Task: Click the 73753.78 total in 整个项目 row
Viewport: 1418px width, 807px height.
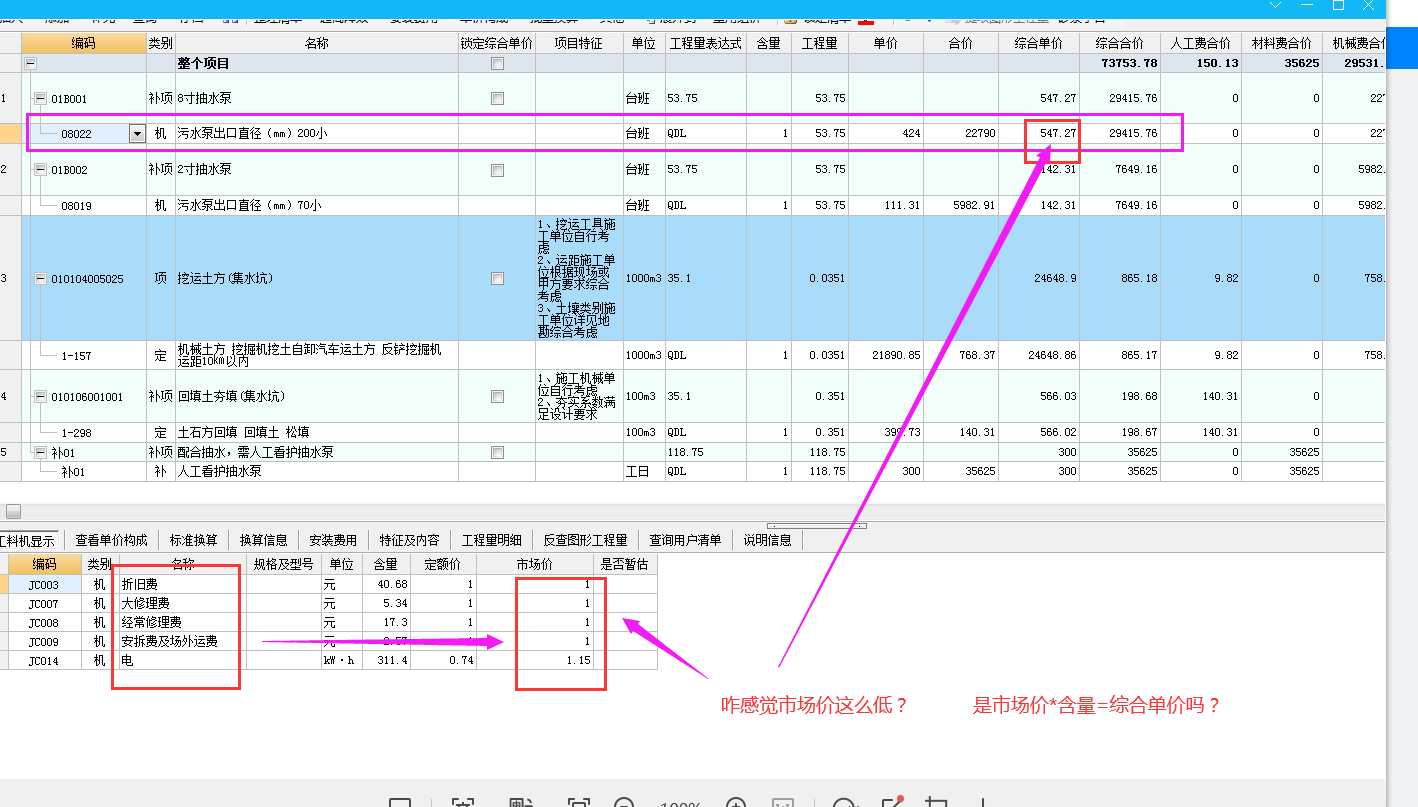Action: pyautogui.click(x=1120, y=63)
